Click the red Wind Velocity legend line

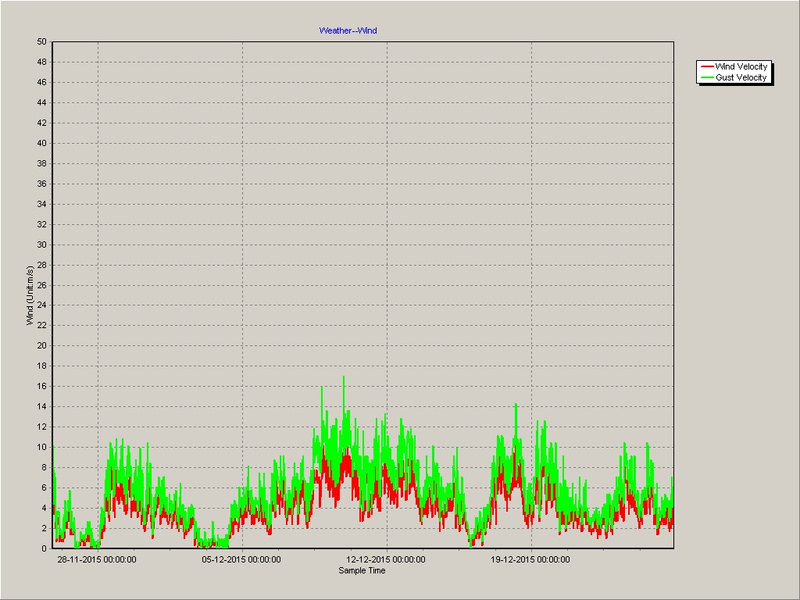[707, 66]
